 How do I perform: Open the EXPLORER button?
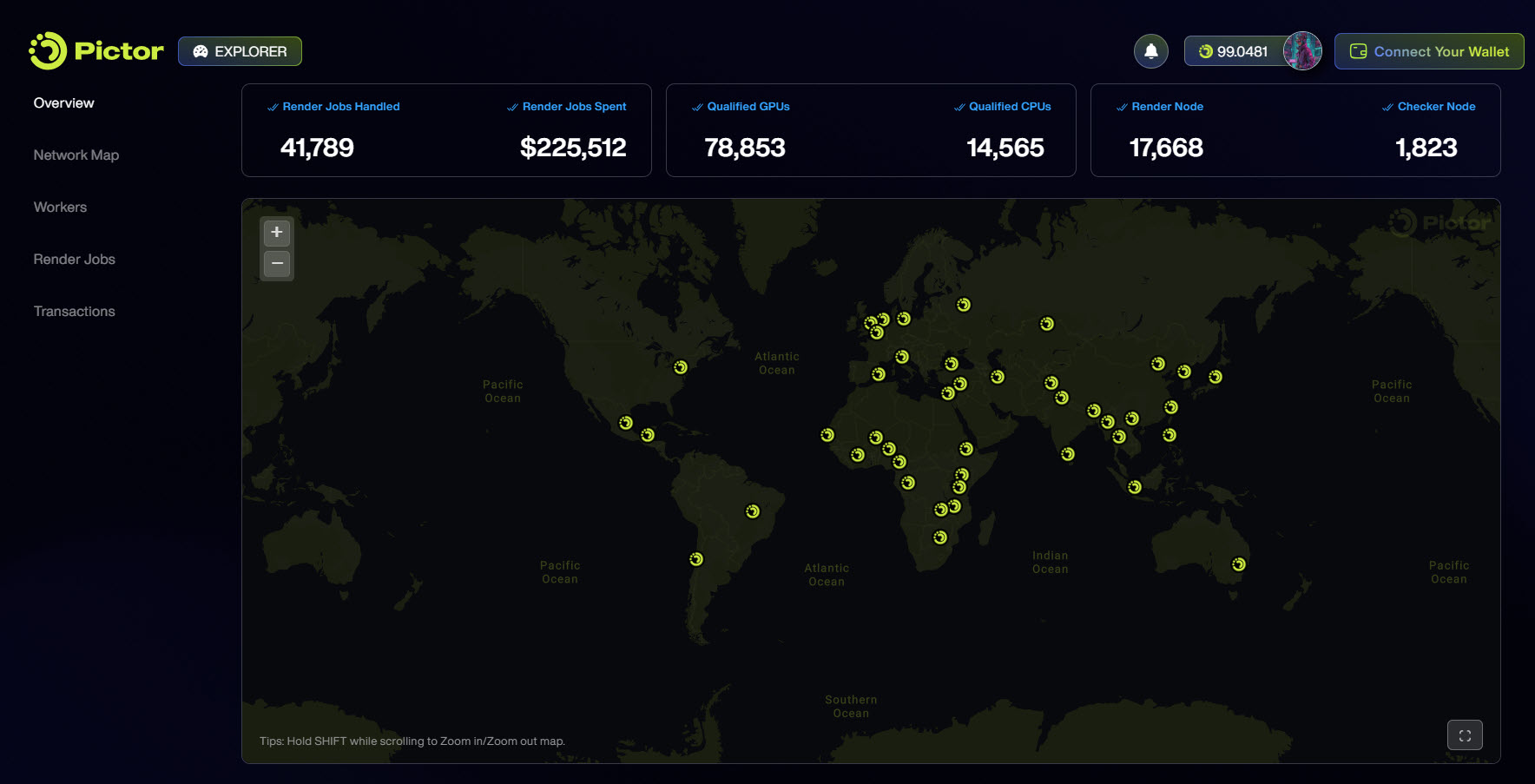click(x=240, y=51)
